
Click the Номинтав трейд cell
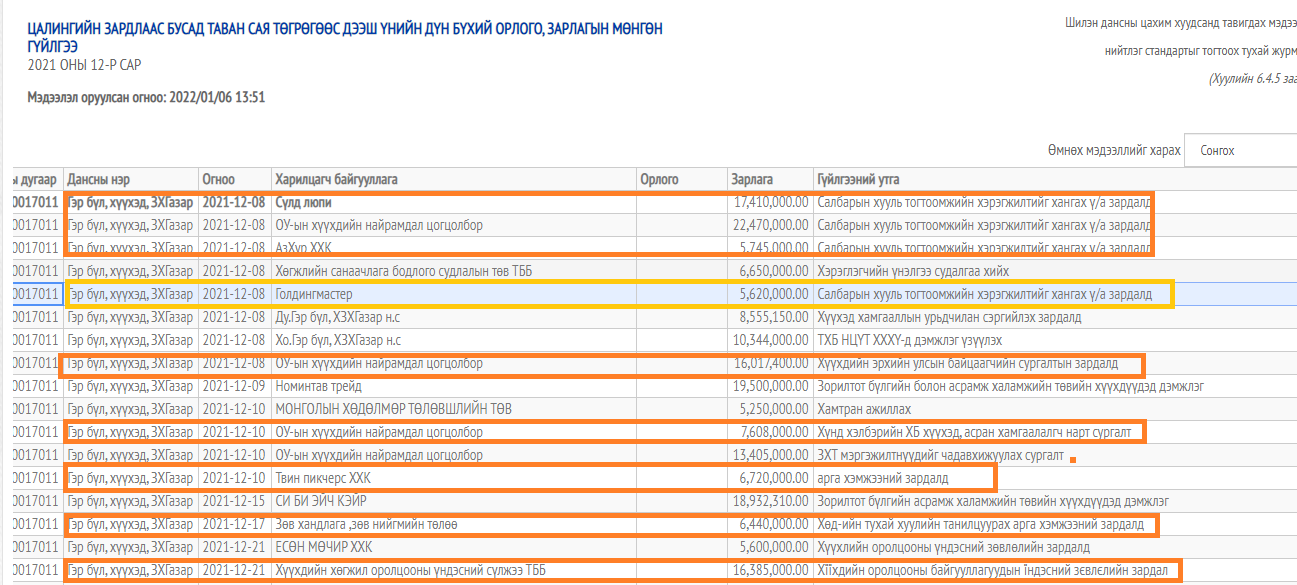tap(318, 386)
